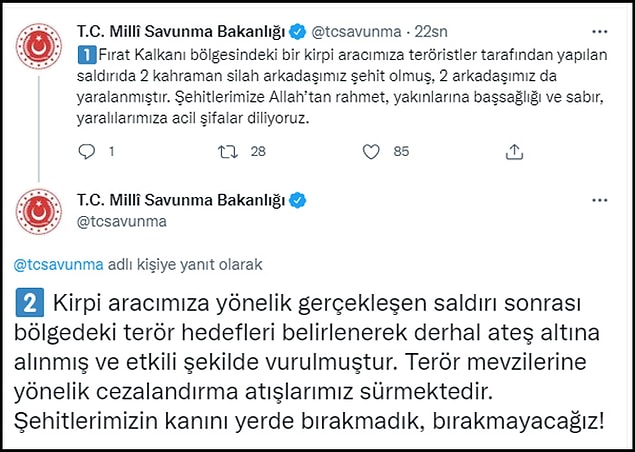Image resolution: width=635 pixels, height=452 pixels.
Task: Click @tcsavunma handle under second tweet name
Action: coord(121,222)
